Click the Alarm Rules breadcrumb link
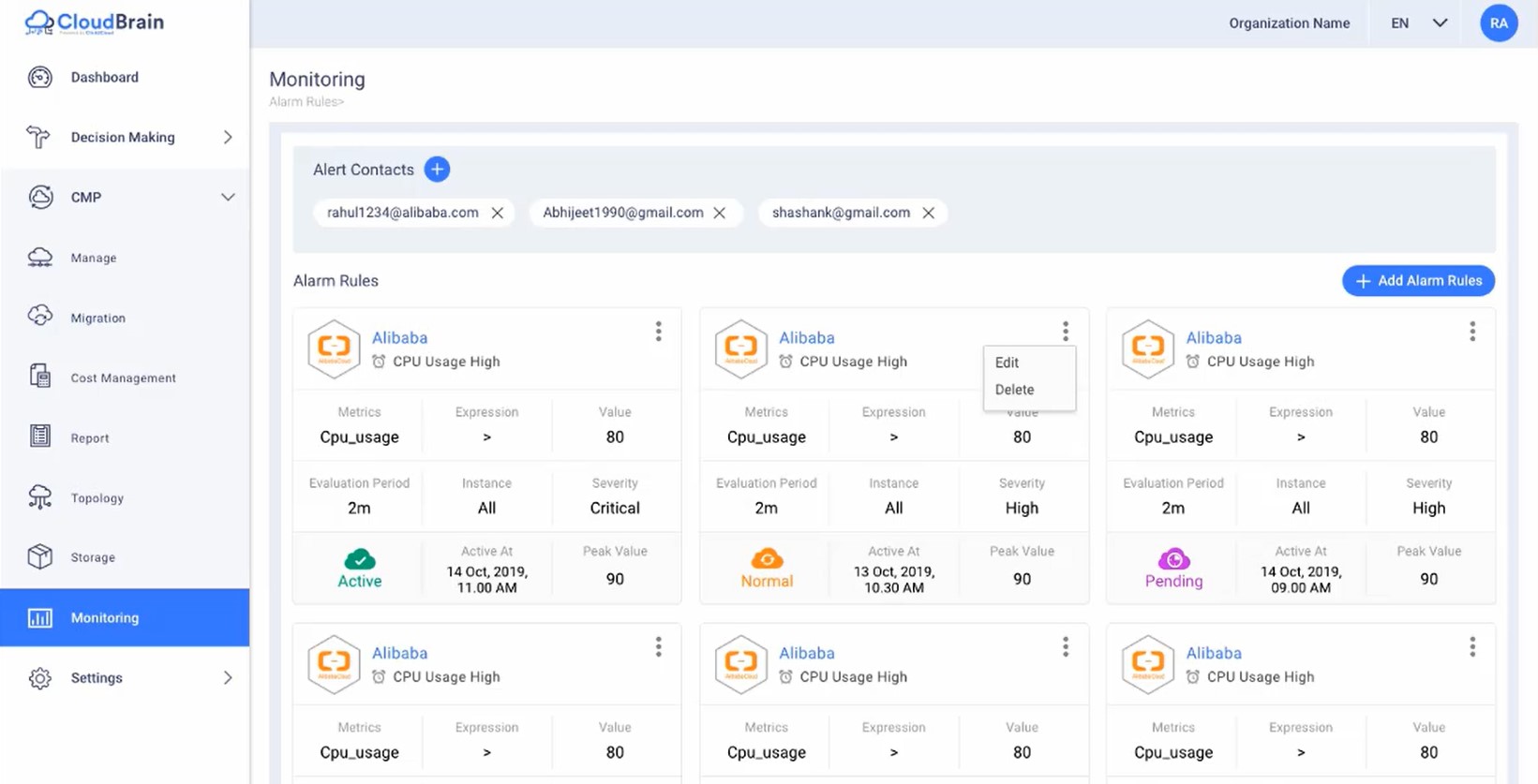This screenshot has width=1538, height=784. (306, 102)
